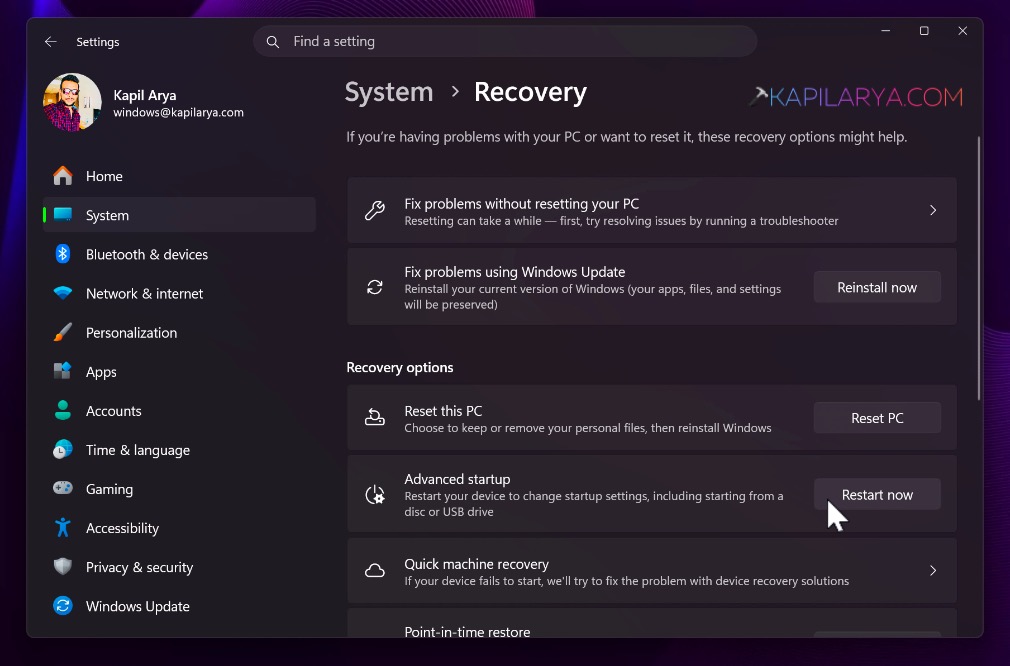The image size is (1010, 666).
Task: Click the Accessibility figure icon
Action: coord(62,528)
